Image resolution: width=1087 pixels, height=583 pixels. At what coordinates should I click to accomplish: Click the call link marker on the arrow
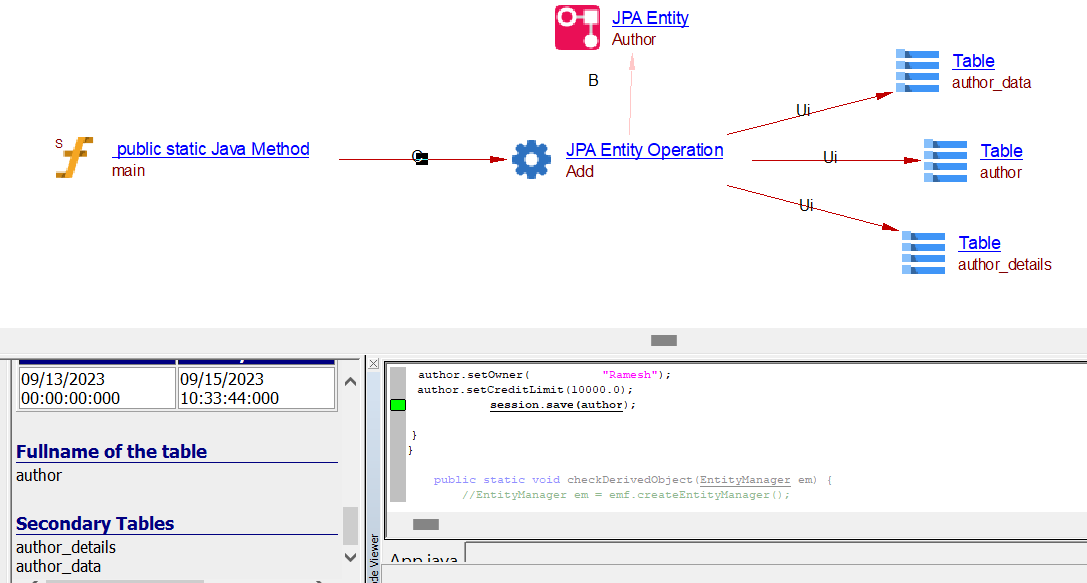click(x=421, y=158)
